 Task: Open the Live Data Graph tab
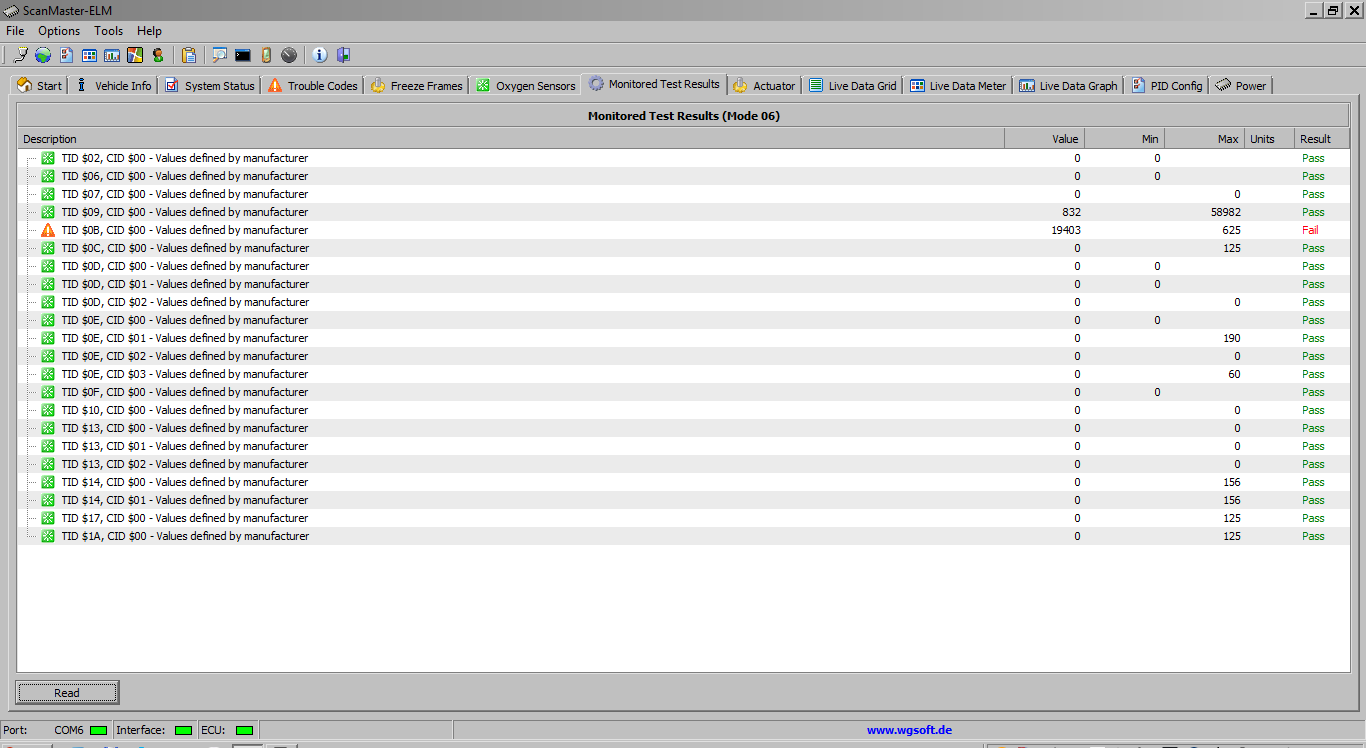pyautogui.click(x=1068, y=86)
